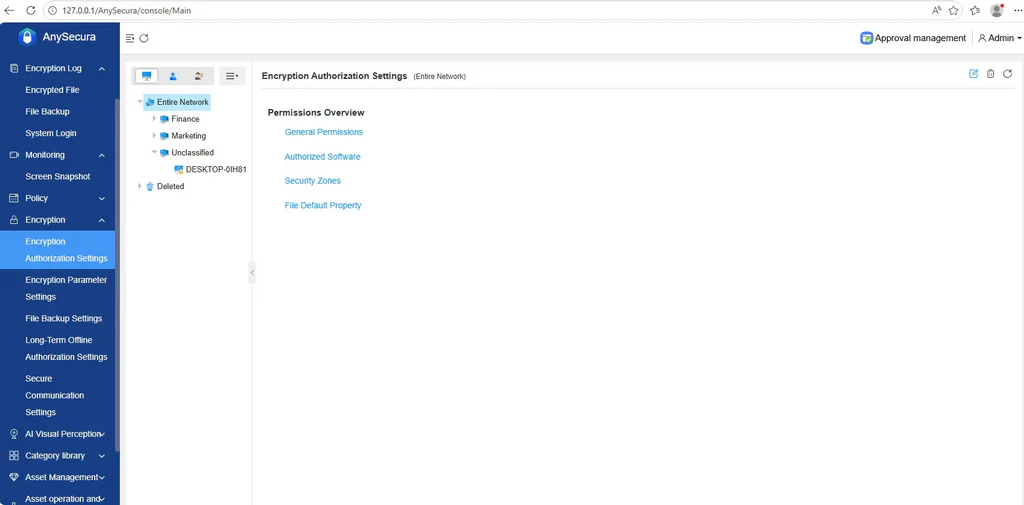The height and width of the screenshot is (505, 1024).
Task: Open Encryption Parameter Settings
Action: 66,288
